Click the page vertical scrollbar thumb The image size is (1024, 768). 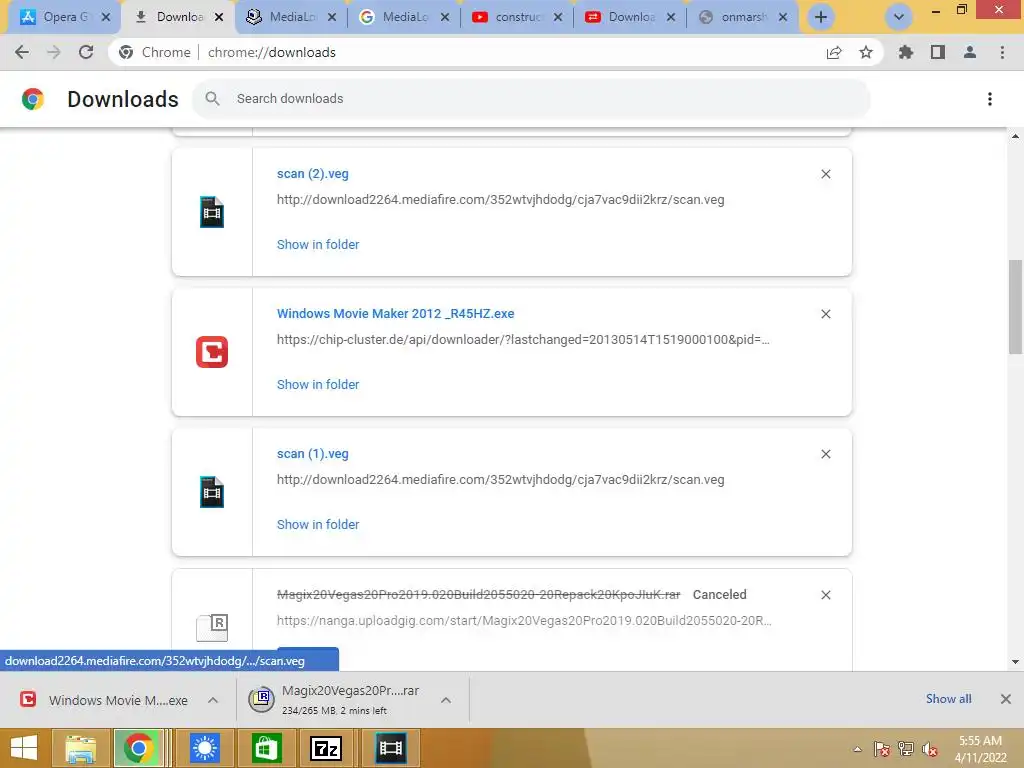click(x=1015, y=307)
